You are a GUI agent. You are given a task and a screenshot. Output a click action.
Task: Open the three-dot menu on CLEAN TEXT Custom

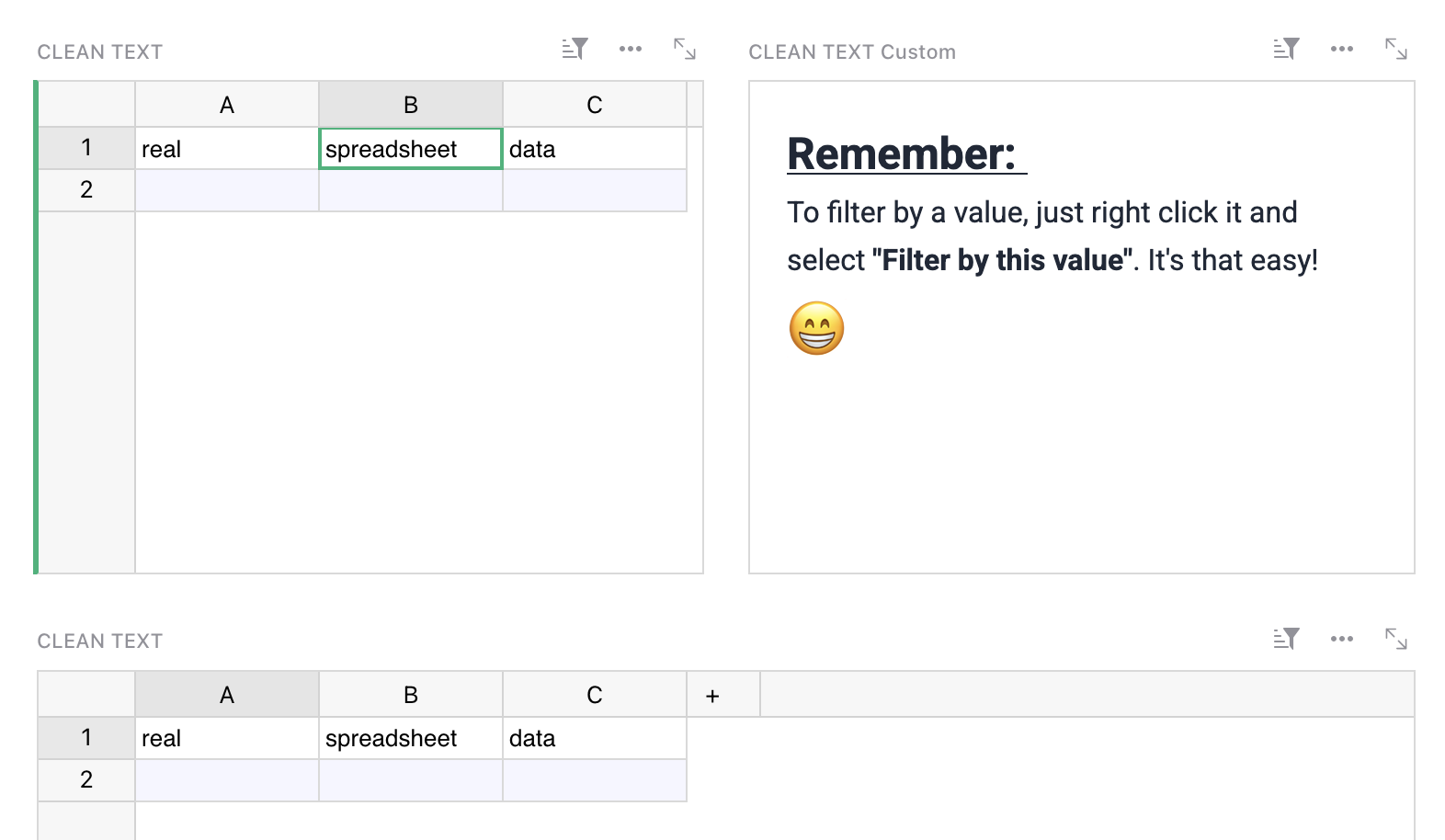click(1341, 49)
